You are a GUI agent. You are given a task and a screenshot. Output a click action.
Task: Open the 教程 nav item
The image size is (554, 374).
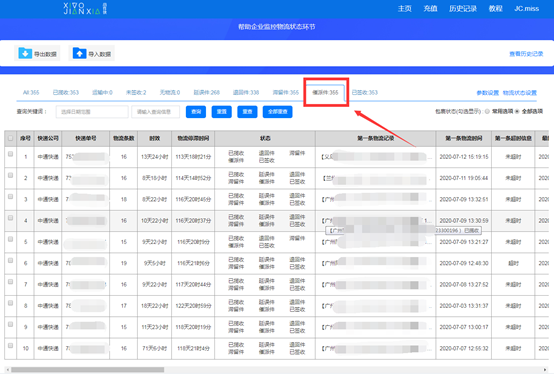[495, 8]
